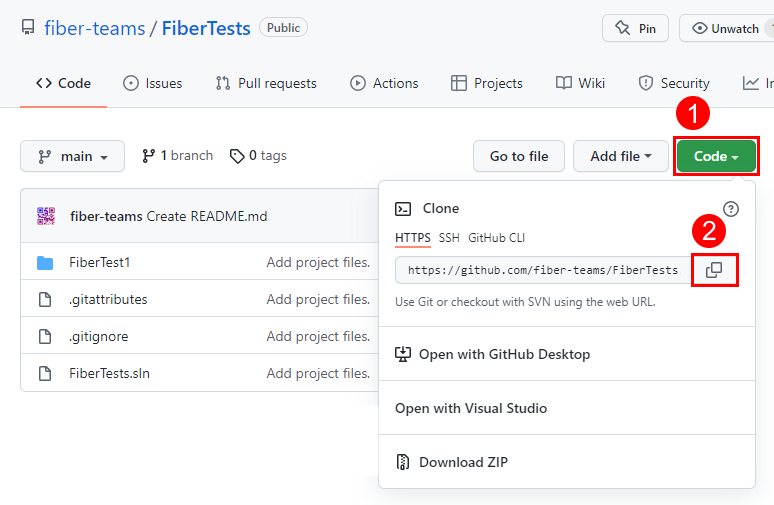Click the branch icon next to 1 branch
This screenshot has width=774, height=505.
(149, 156)
